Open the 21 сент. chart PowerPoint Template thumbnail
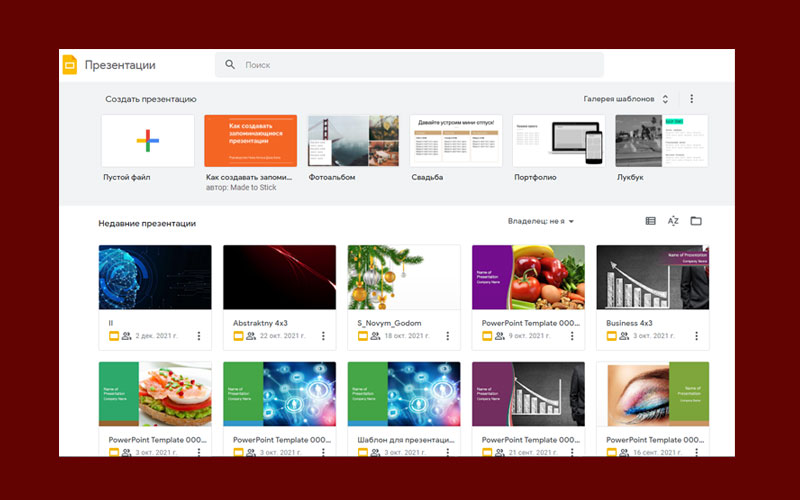 [x=529, y=394]
